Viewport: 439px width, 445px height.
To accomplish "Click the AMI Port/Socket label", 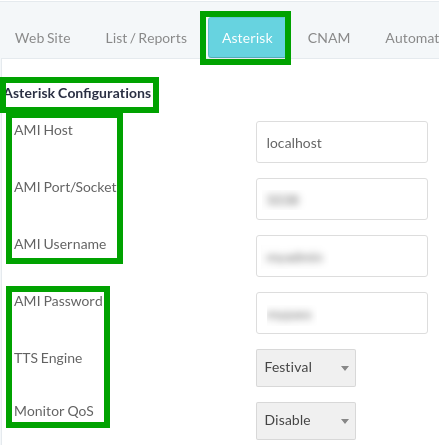I will click(65, 187).
